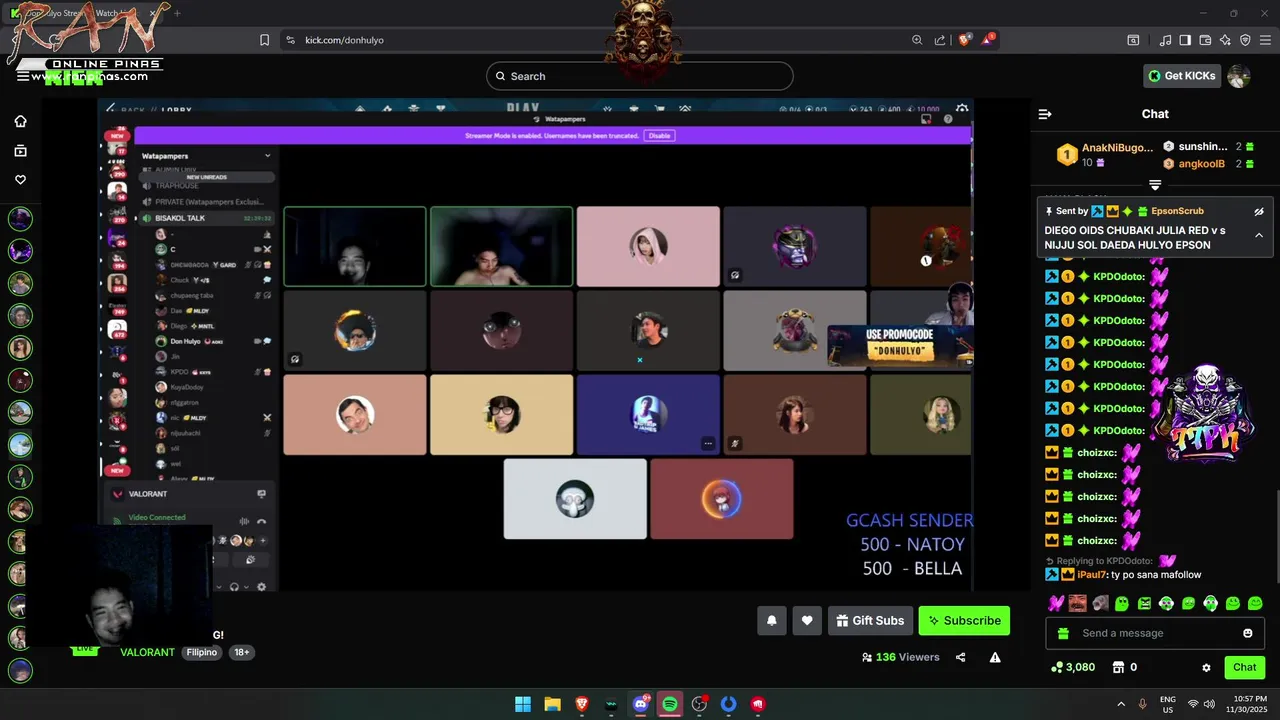Open the Brave Leo AI sparkle icon
The image size is (1280, 720).
click(1225, 40)
